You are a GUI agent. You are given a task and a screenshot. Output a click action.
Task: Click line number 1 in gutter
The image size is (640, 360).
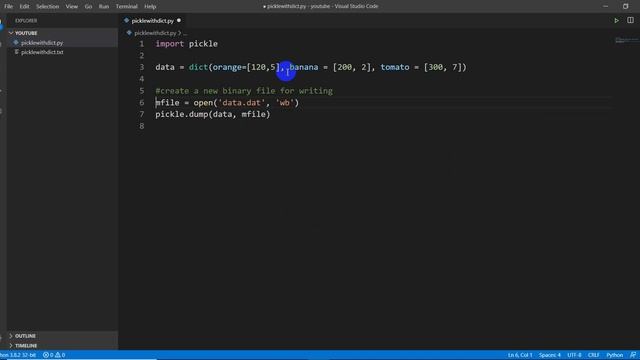(x=142, y=44)
